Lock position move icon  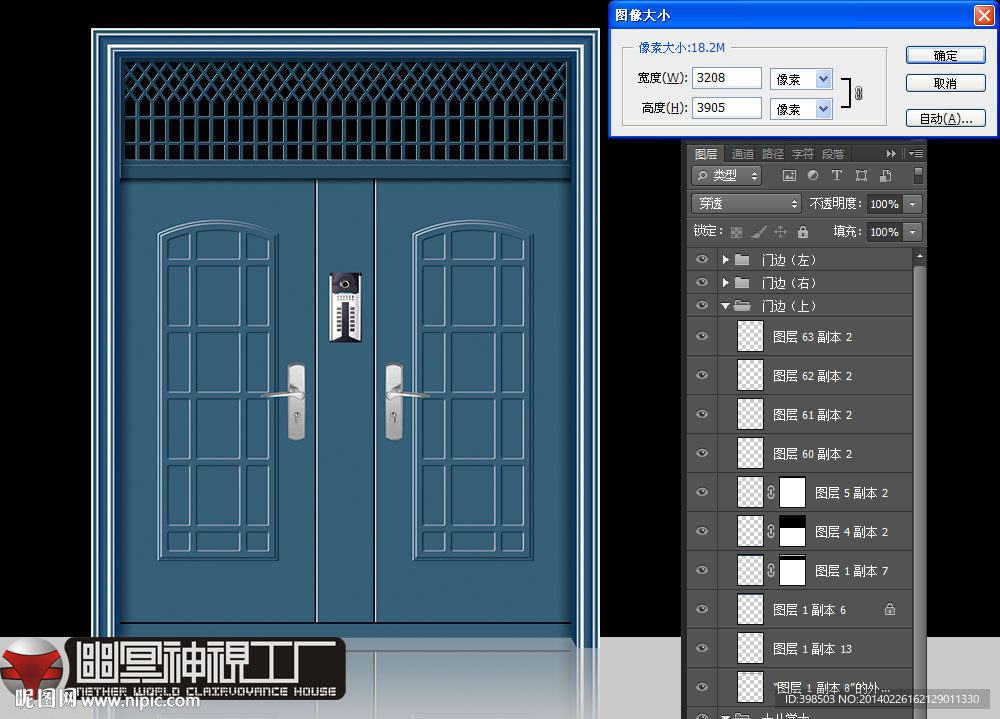[780, 232]
